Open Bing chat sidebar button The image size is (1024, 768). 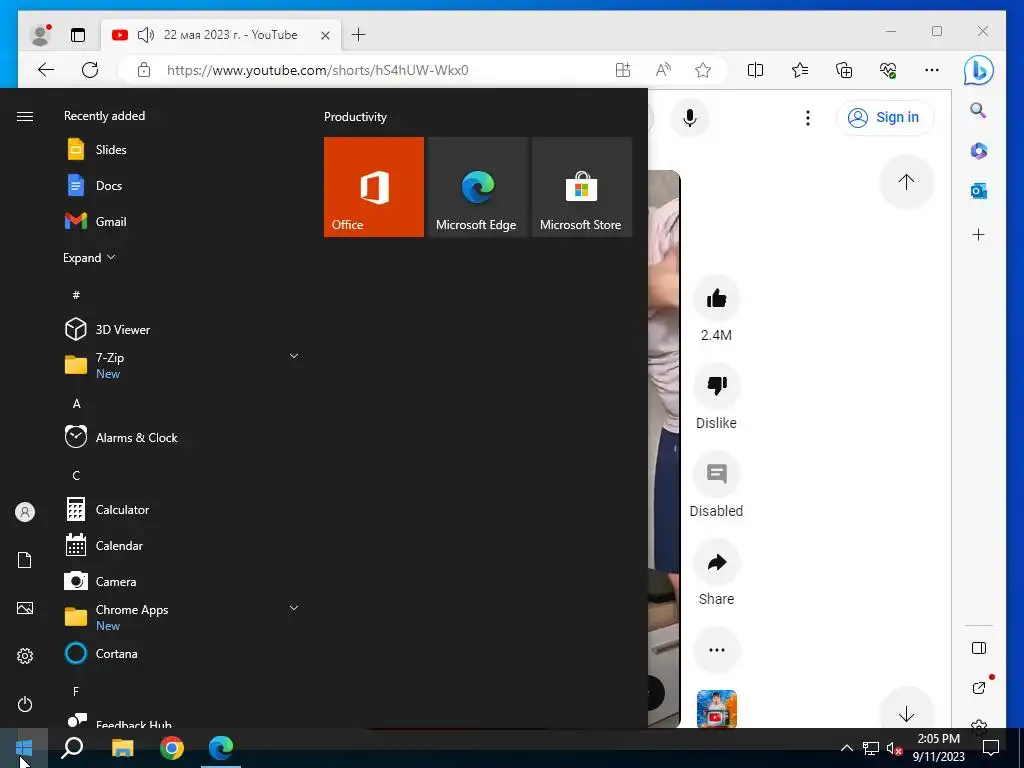tap(978, 70)
